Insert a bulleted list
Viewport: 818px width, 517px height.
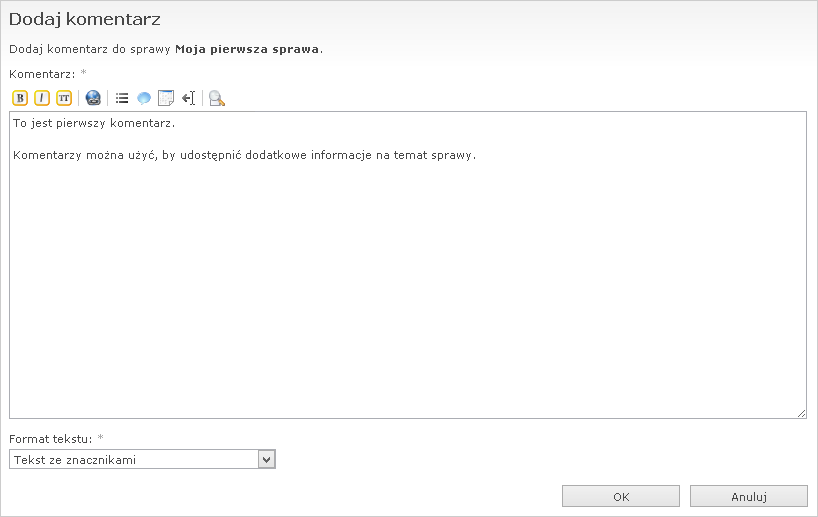[x=122, y=98]
